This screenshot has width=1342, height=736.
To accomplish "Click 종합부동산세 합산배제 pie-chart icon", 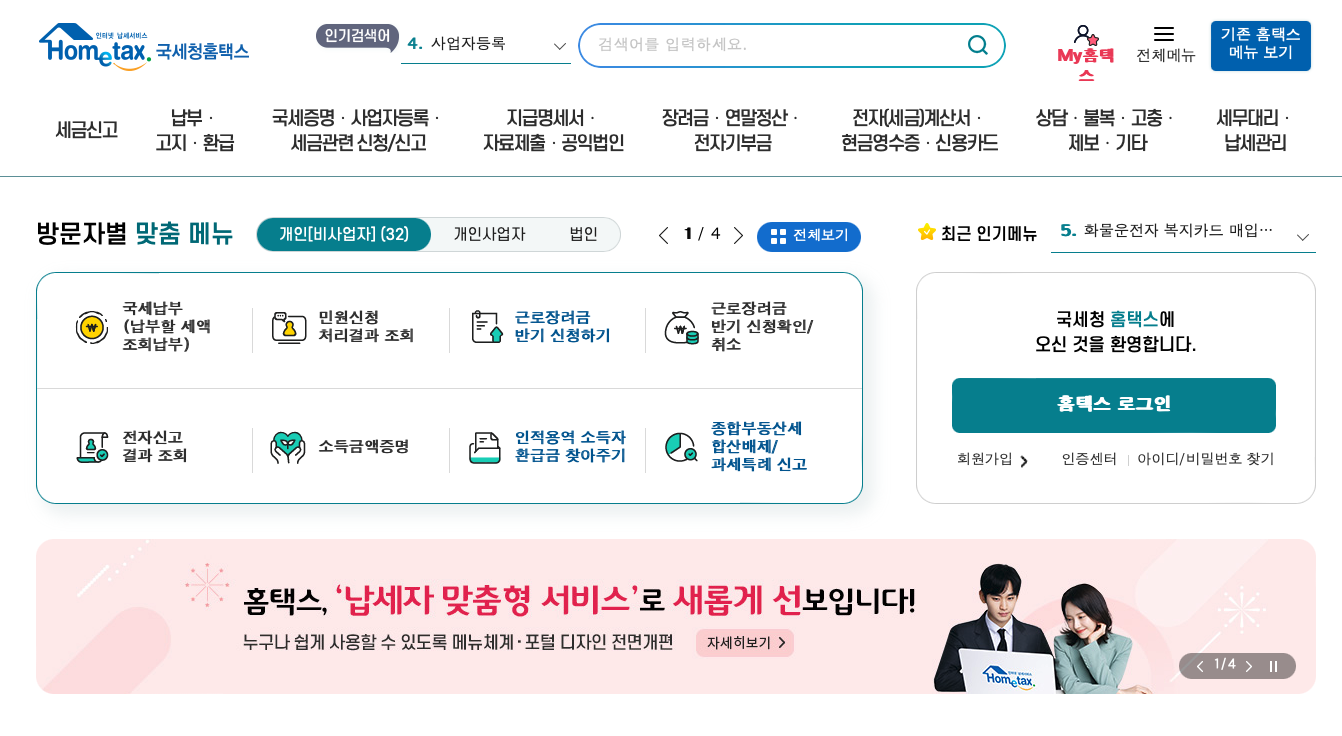I will coord(681,447).
